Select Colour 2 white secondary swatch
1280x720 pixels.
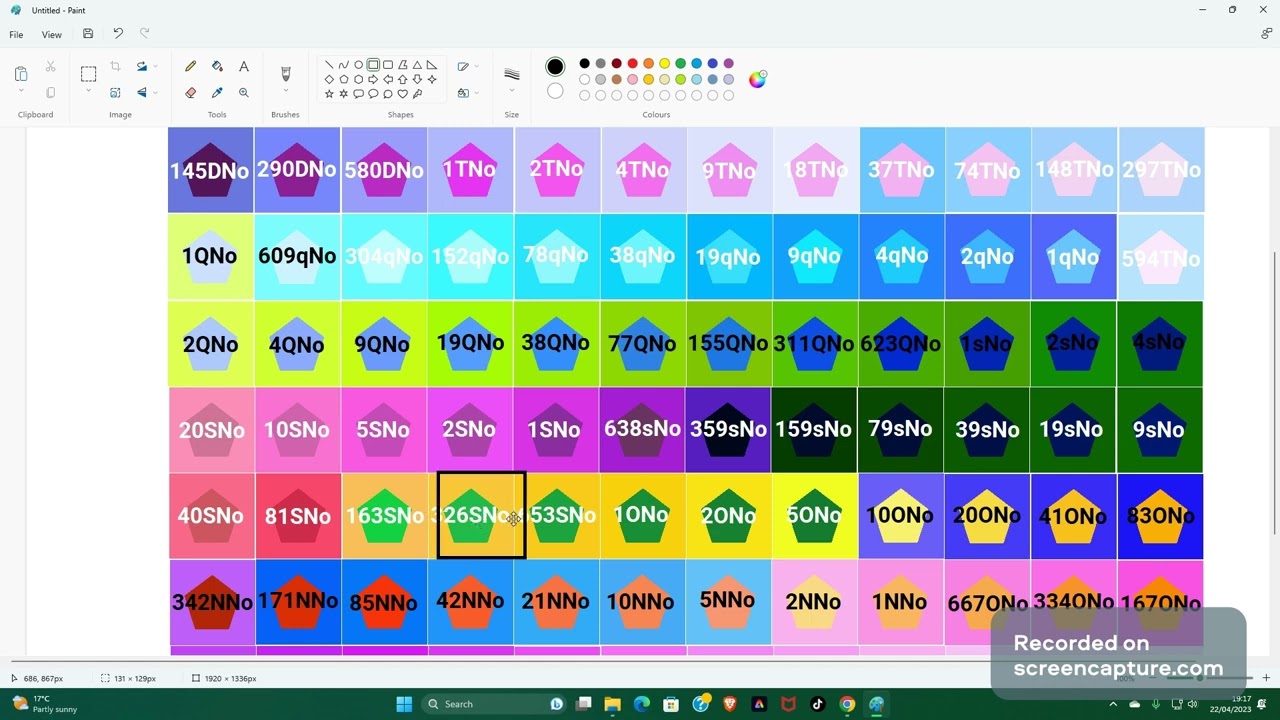[x=555, y=91]
